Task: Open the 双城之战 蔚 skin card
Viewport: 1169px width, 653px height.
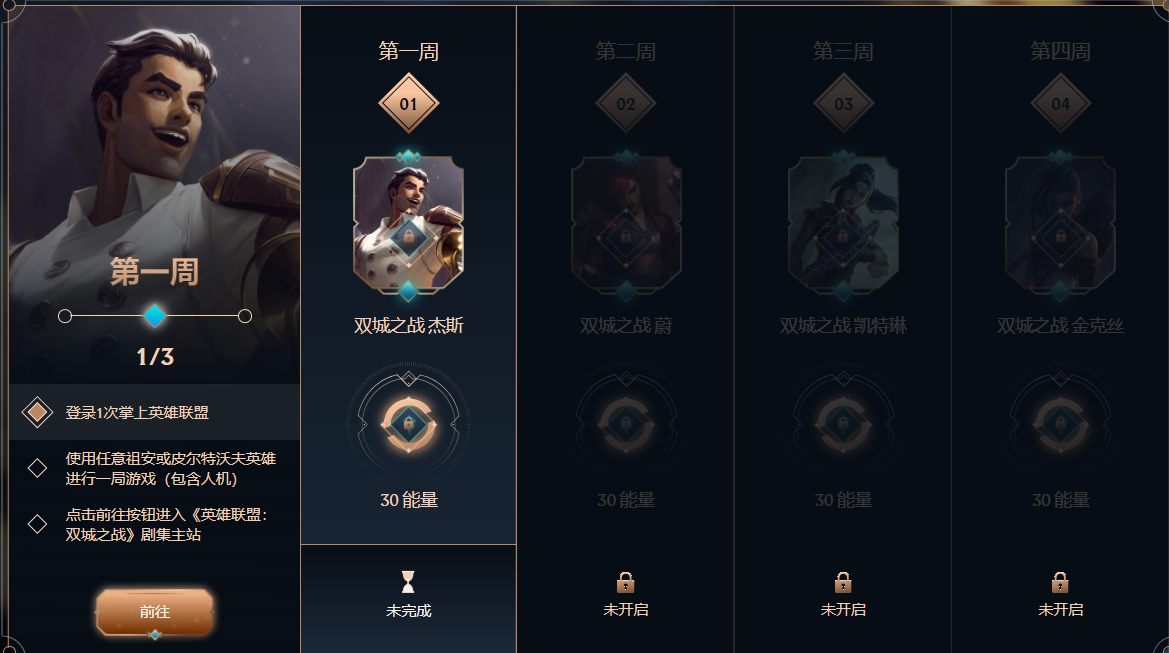Action: tap(626, 226)
